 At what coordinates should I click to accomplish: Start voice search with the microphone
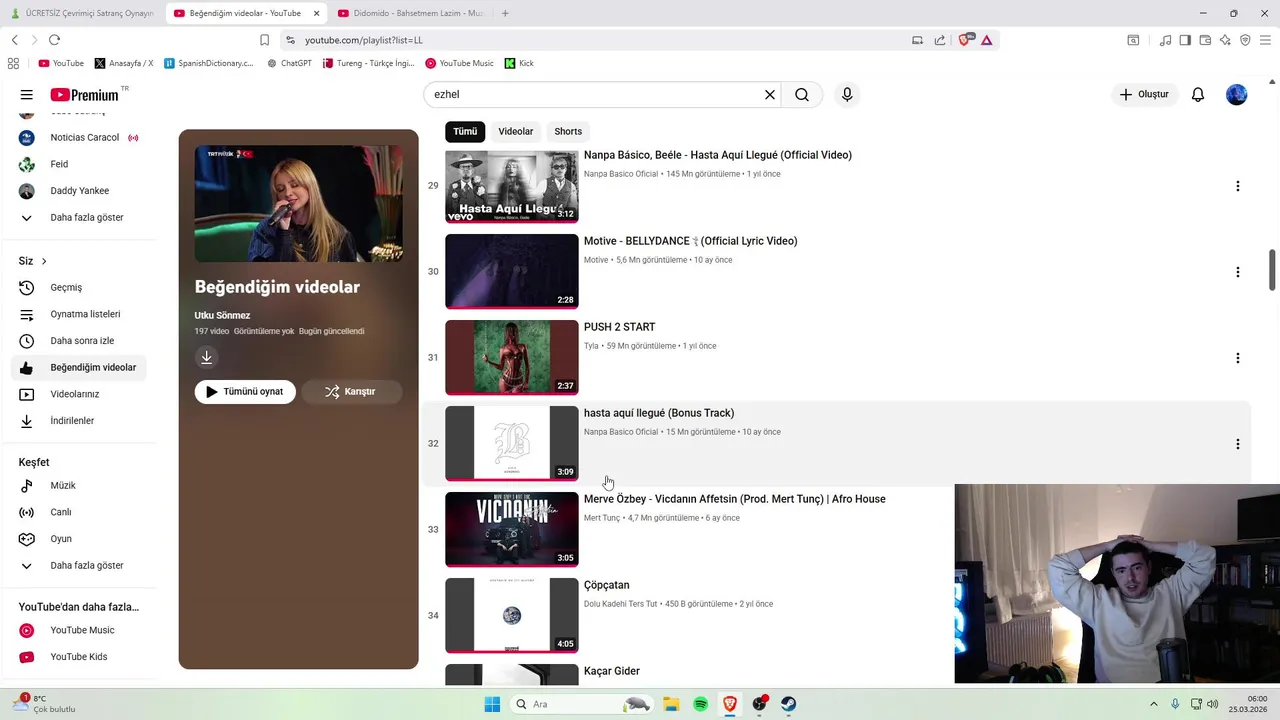click(847, 95)
